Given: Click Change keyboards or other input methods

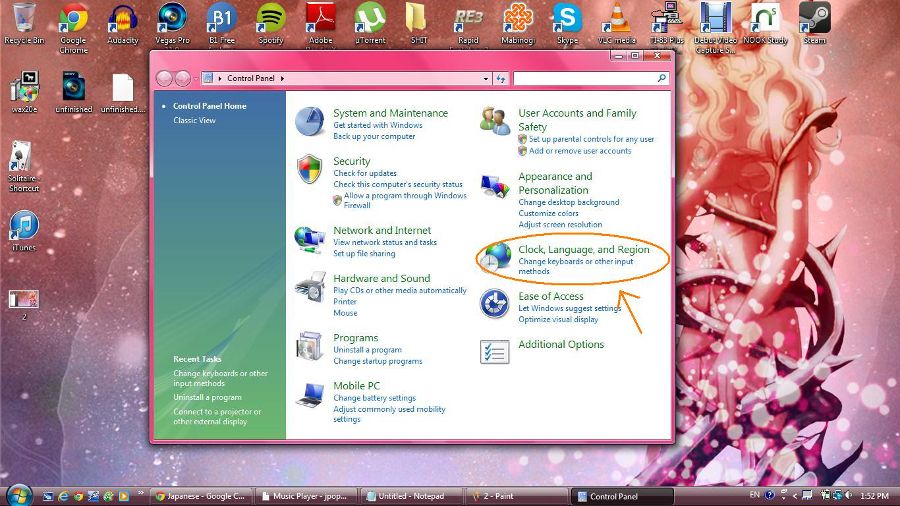Looking at the screenshot, I should tap(575, 266).
